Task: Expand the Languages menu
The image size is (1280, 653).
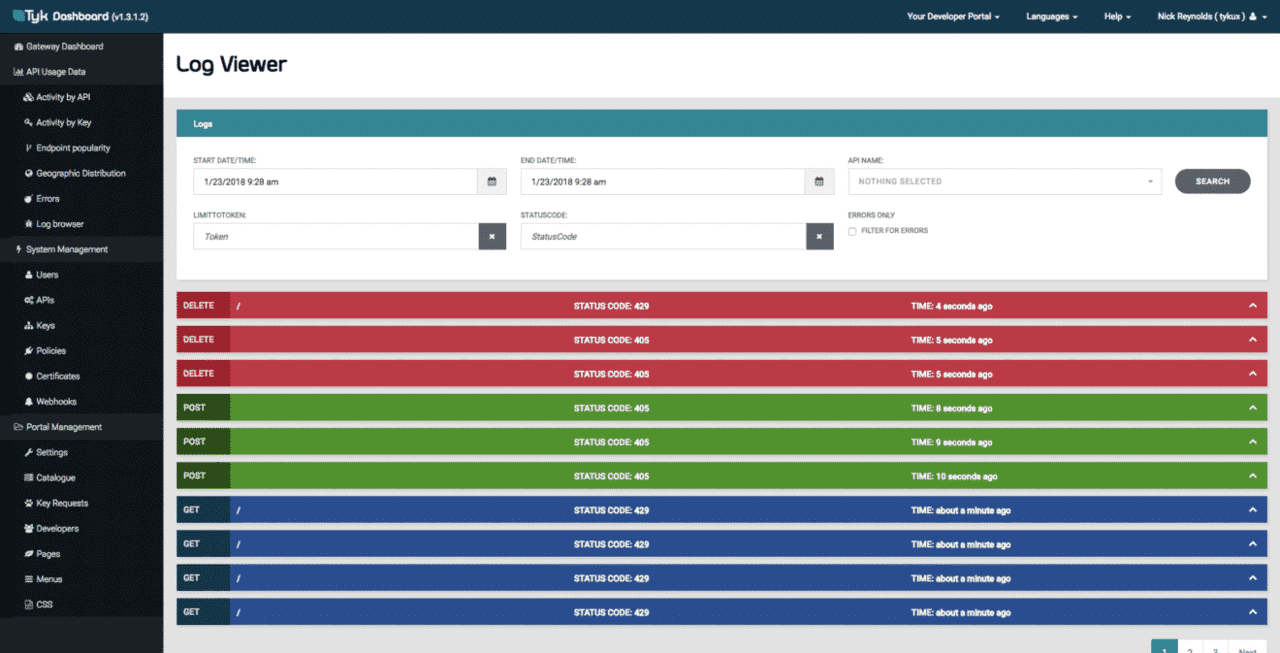Action: point(1051,17)
